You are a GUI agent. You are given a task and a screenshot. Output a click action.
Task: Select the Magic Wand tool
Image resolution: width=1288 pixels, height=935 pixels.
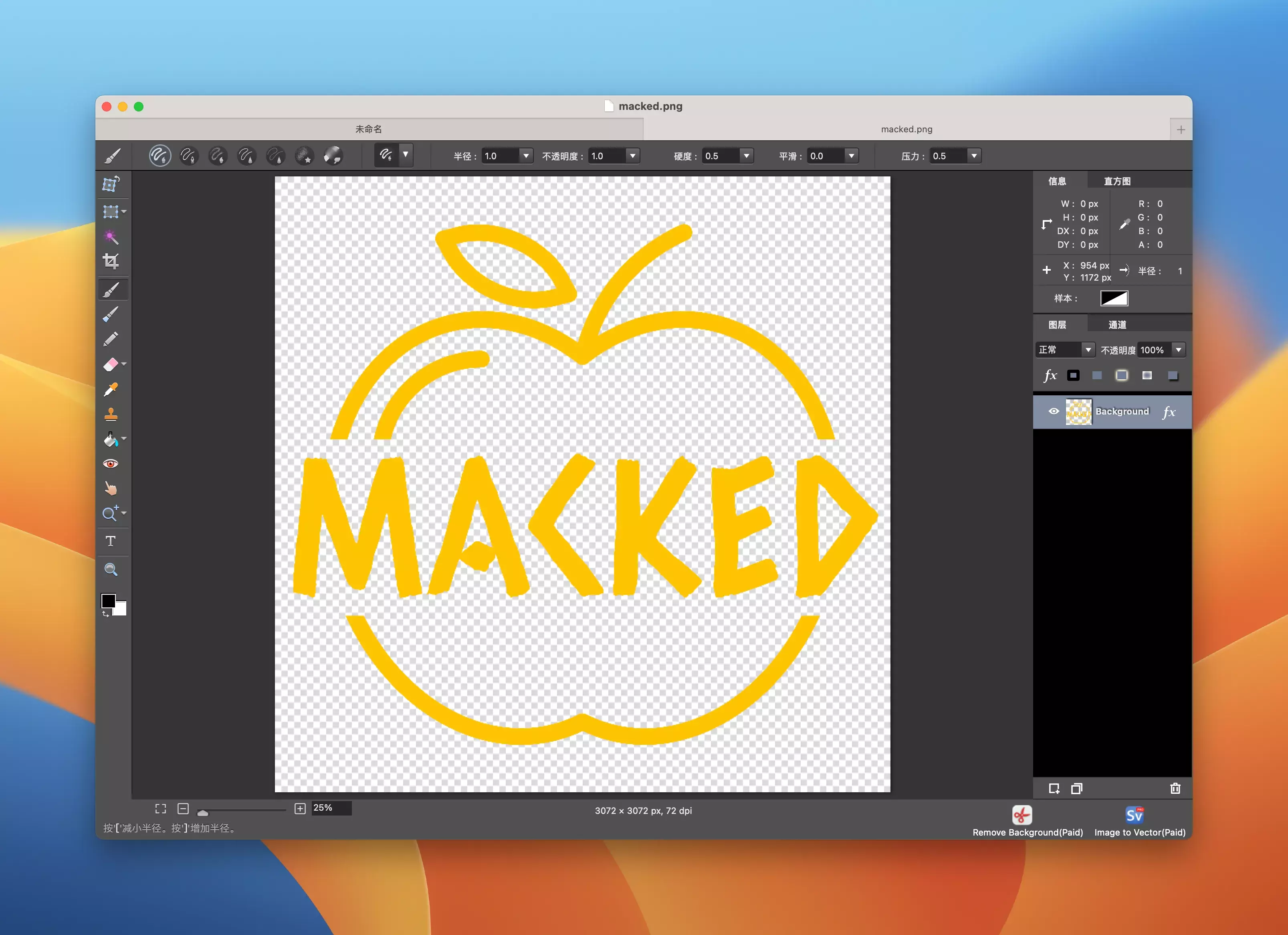[x=111, y=237]
